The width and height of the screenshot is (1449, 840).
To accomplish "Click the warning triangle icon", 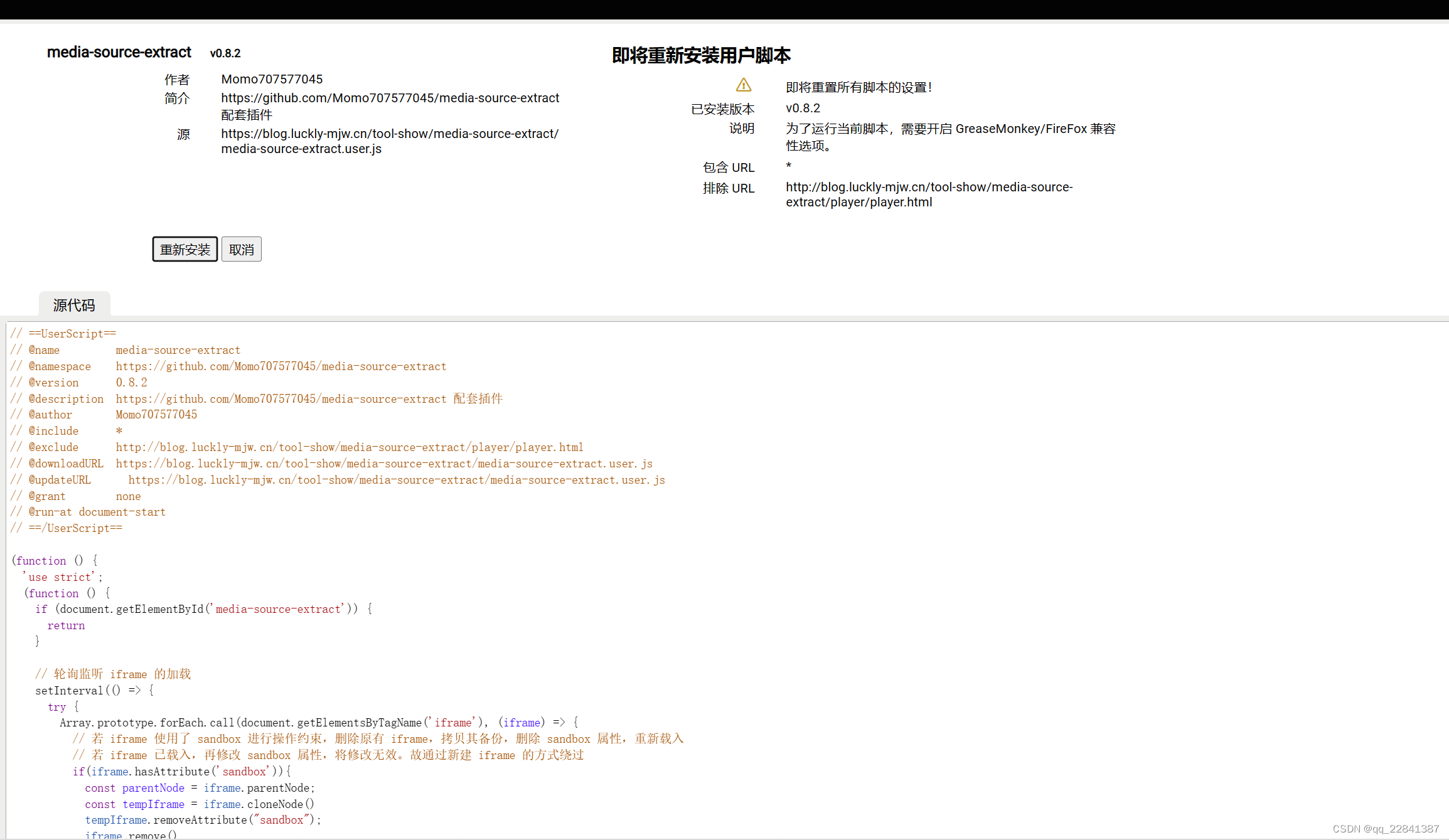I will click(x=743, y=85).
